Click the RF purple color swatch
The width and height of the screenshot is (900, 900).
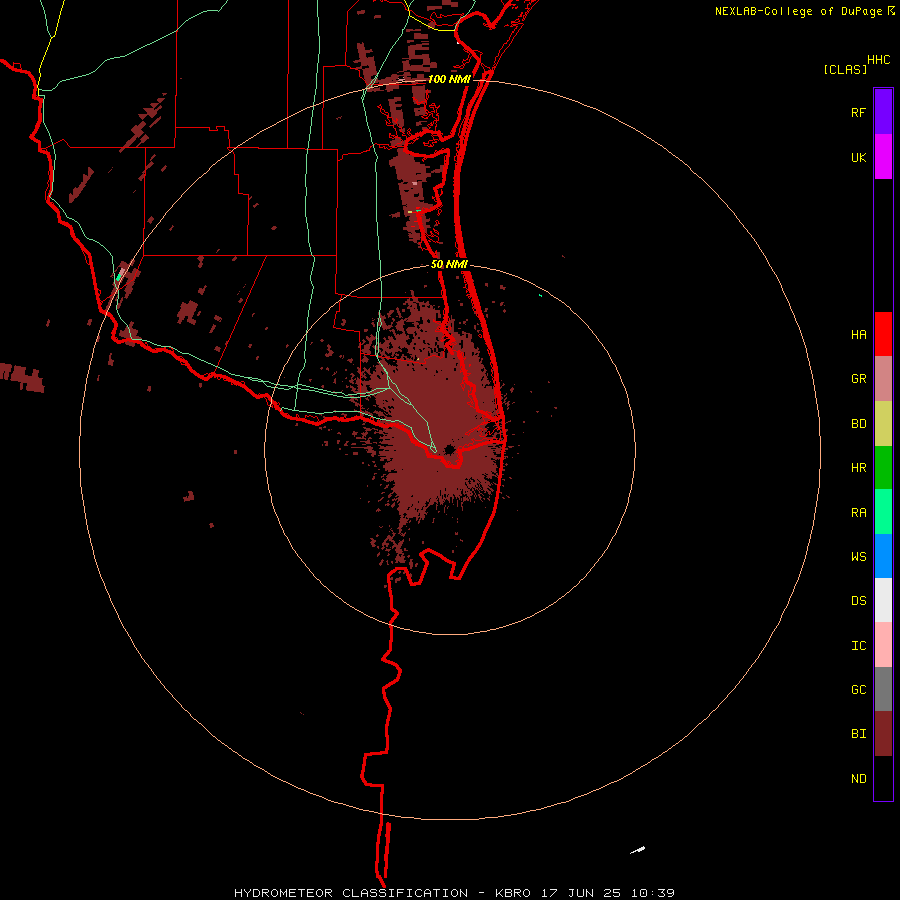click(883, 111)
